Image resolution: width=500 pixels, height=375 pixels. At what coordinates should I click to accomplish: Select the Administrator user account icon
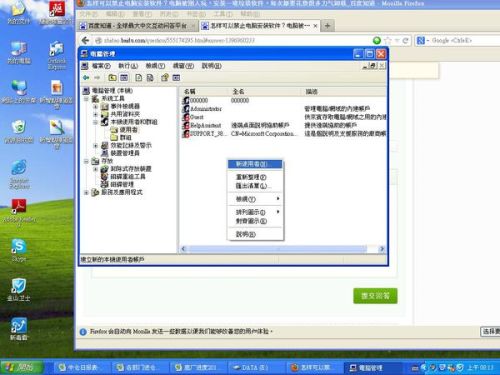tap(186, 109)
